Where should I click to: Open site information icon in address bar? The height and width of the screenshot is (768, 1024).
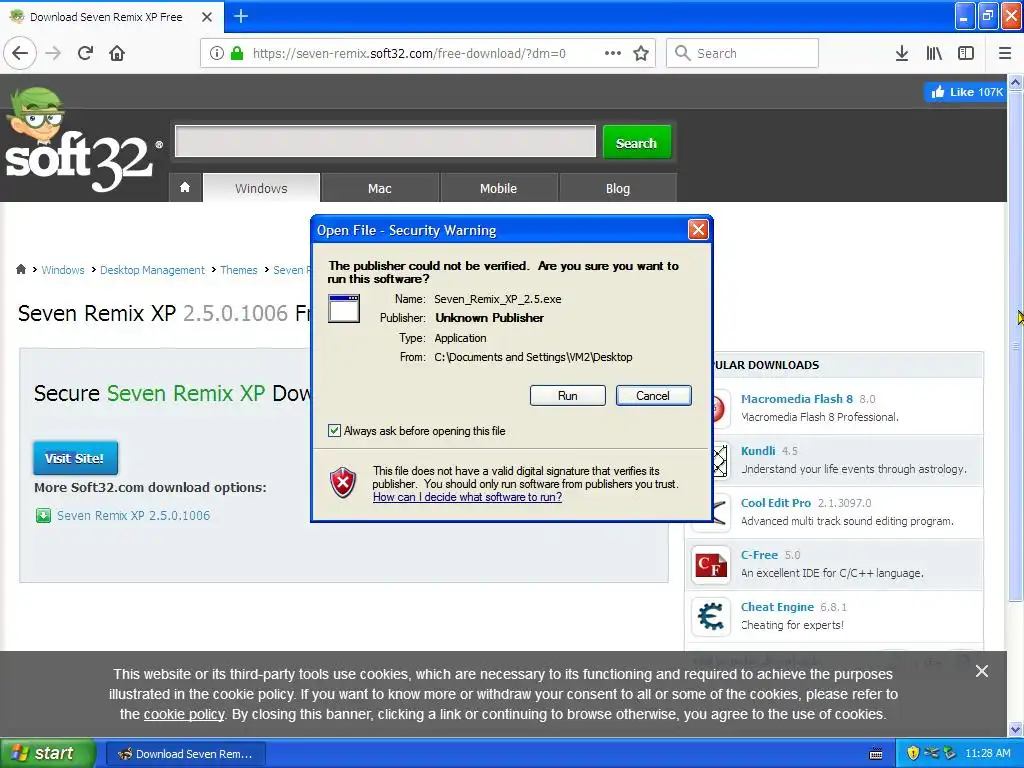[x=216, y=53]
